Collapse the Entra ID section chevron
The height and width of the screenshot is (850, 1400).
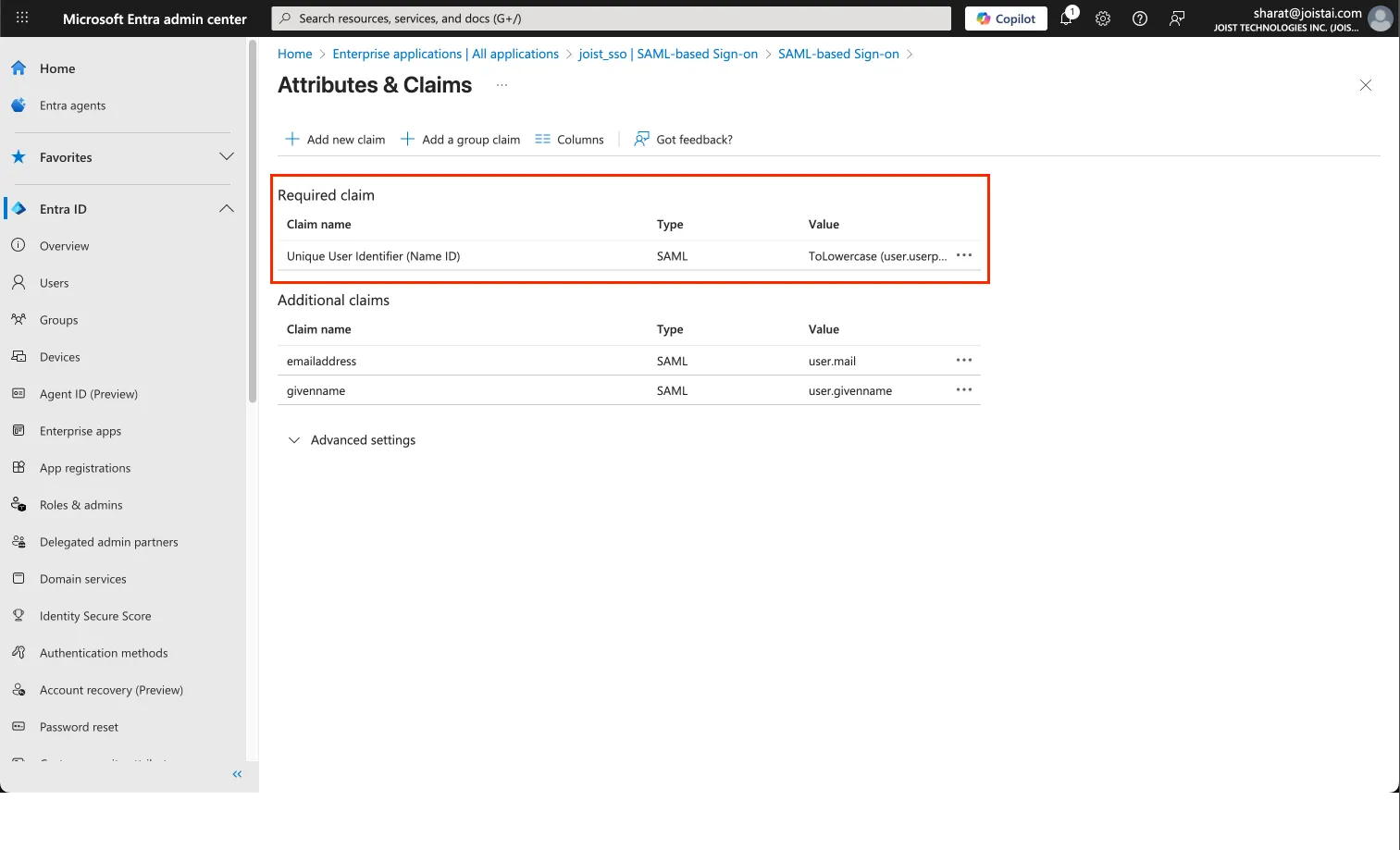227,209
